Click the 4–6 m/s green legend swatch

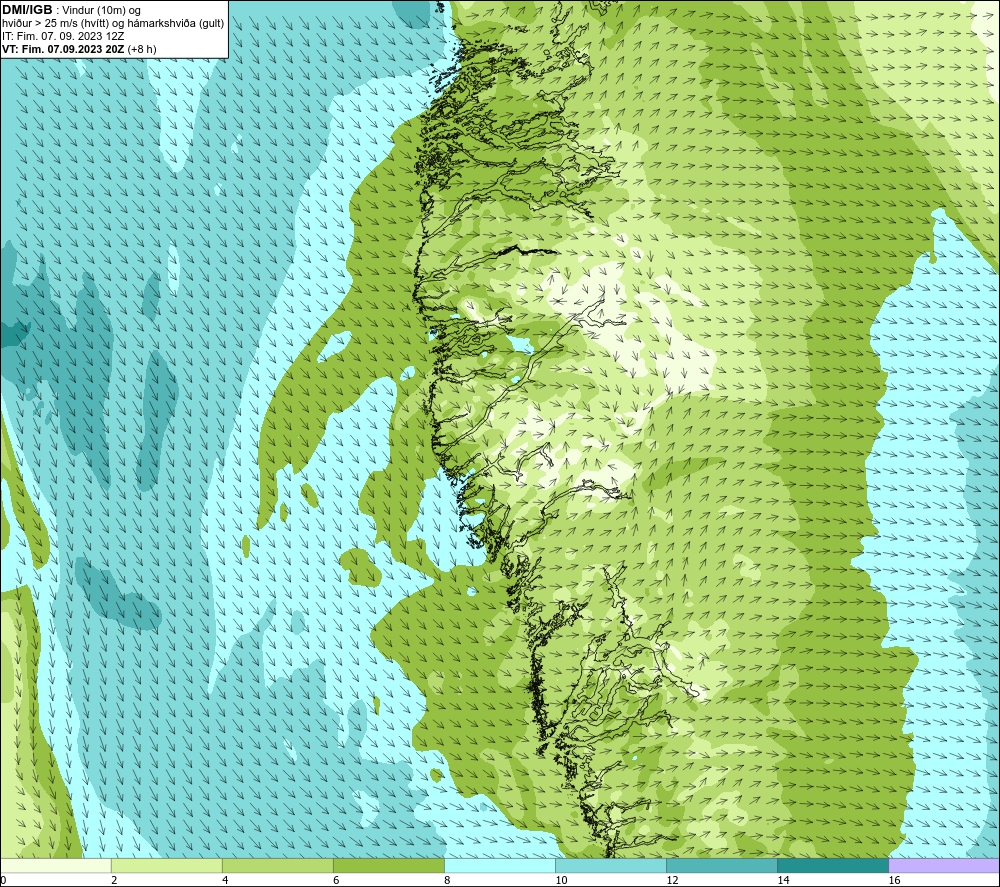pyautogui.click(x=278, y=866)
